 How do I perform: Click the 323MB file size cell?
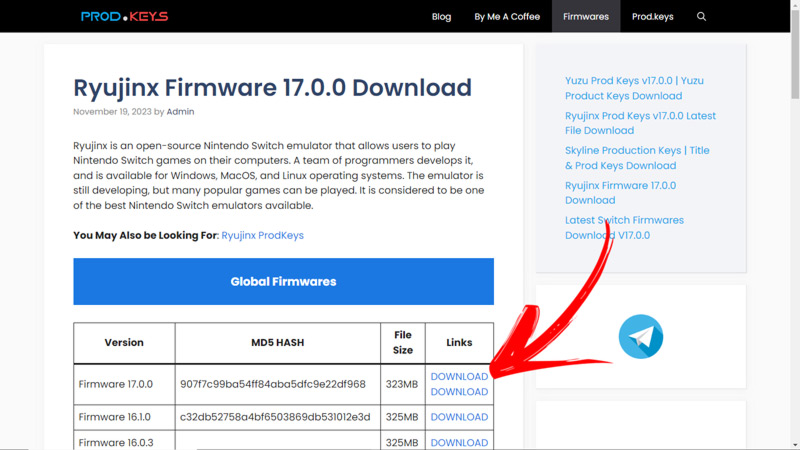403,384
